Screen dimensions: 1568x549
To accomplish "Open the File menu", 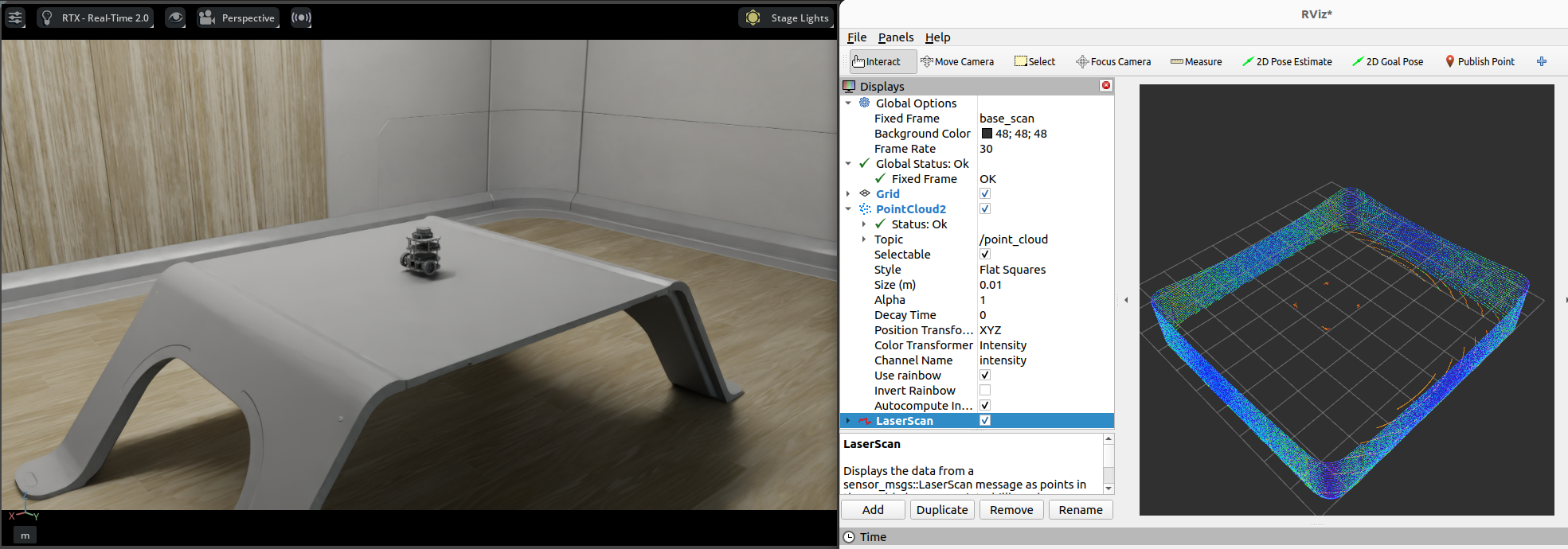I will click(x=856, y=37).
